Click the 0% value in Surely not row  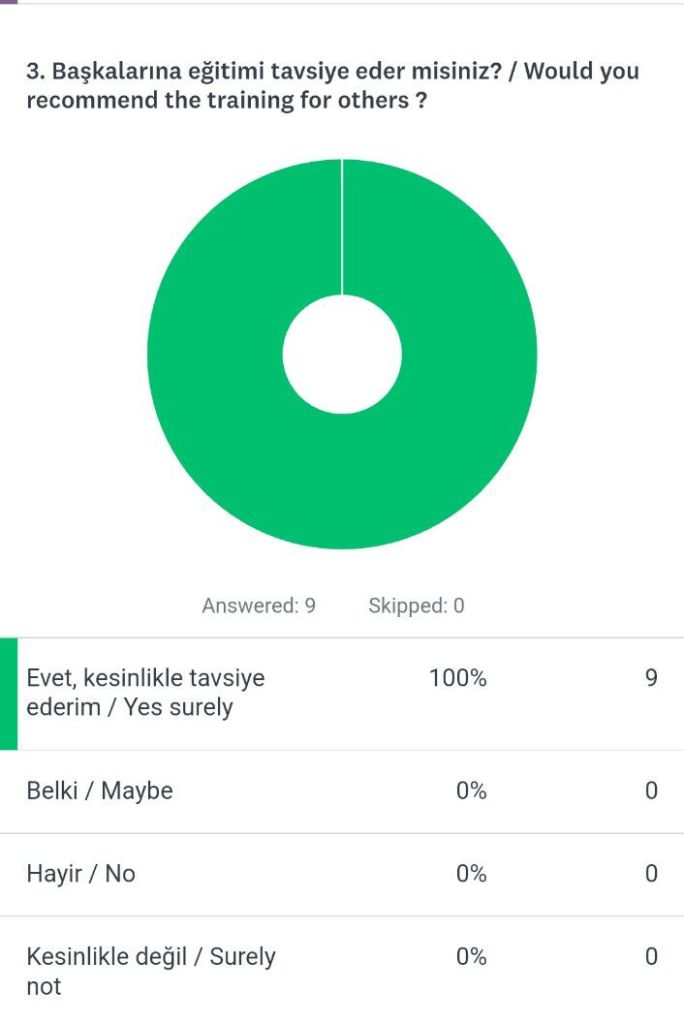[471, 957]
